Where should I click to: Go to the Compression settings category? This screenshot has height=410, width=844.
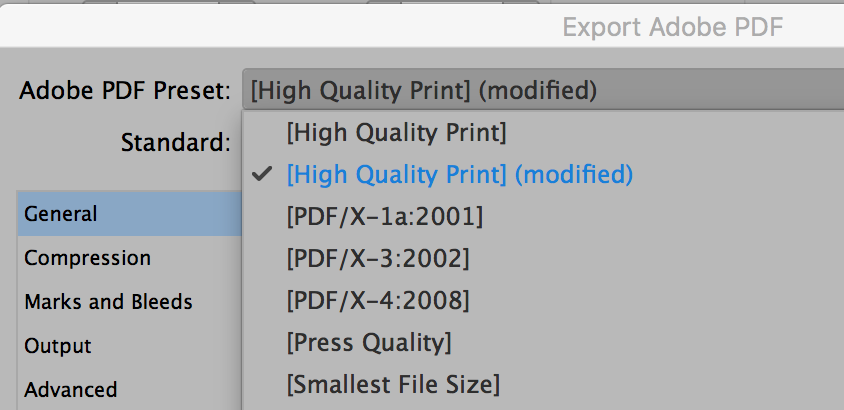point(88,258)
